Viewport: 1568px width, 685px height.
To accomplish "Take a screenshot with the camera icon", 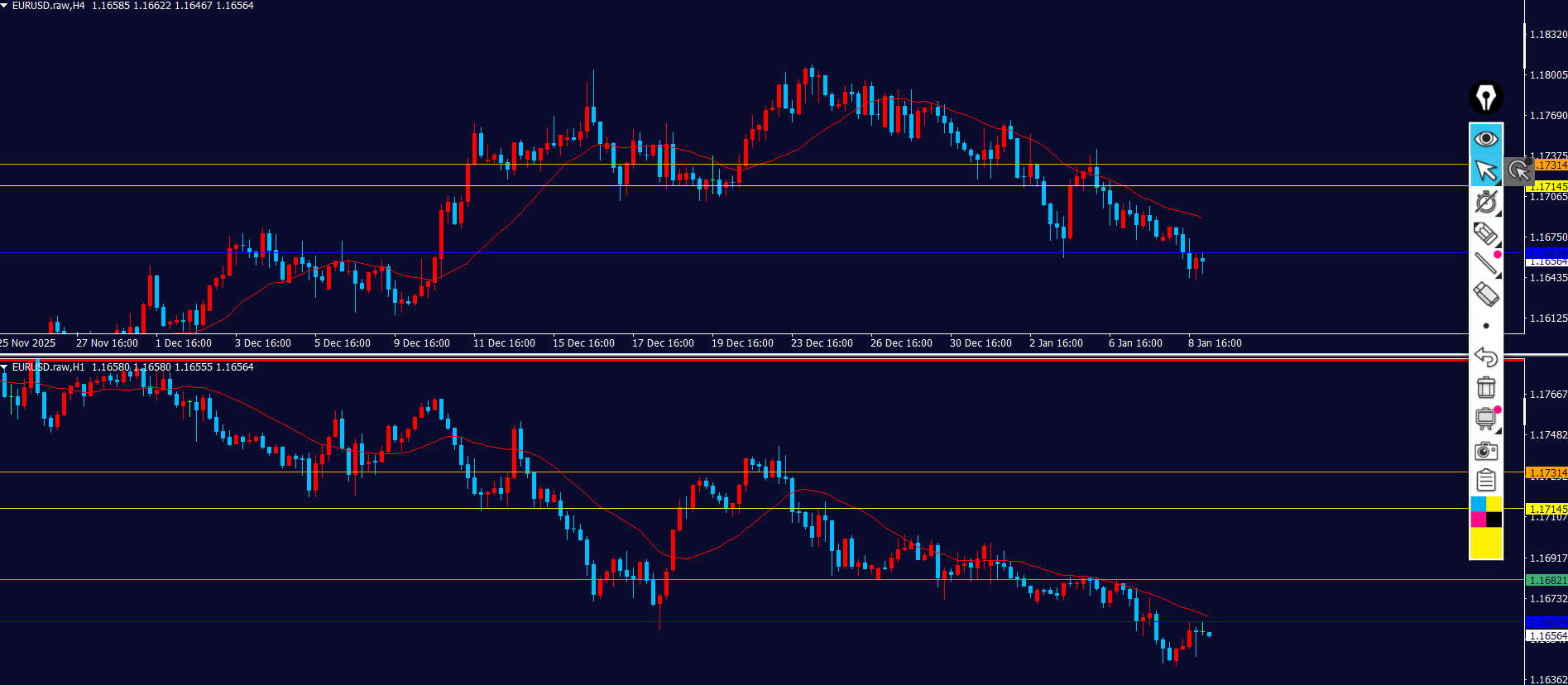I will [1486, 451].
